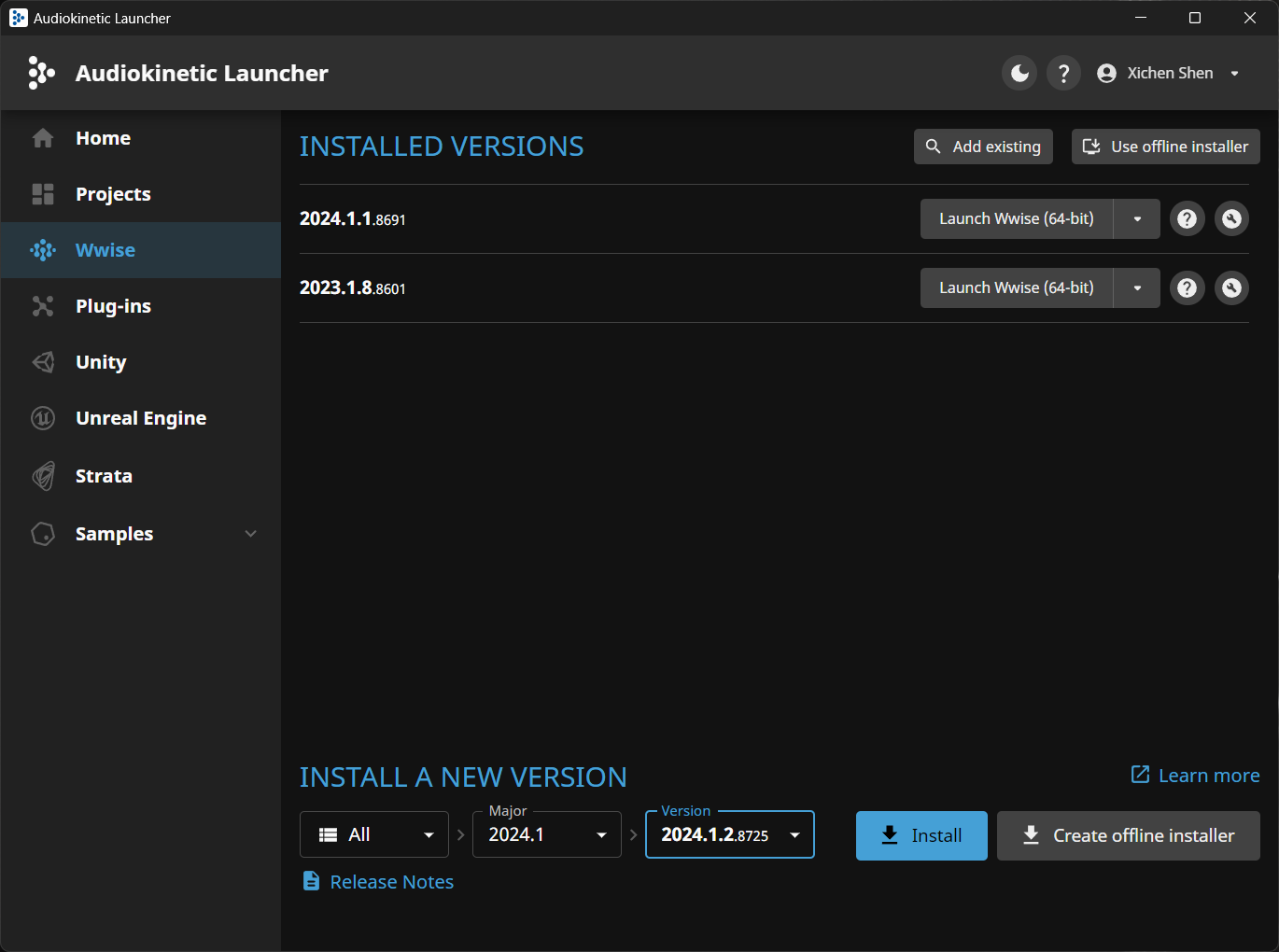
Task: Click the INSTALL A NEW VERSION heading
Action: 463,777
